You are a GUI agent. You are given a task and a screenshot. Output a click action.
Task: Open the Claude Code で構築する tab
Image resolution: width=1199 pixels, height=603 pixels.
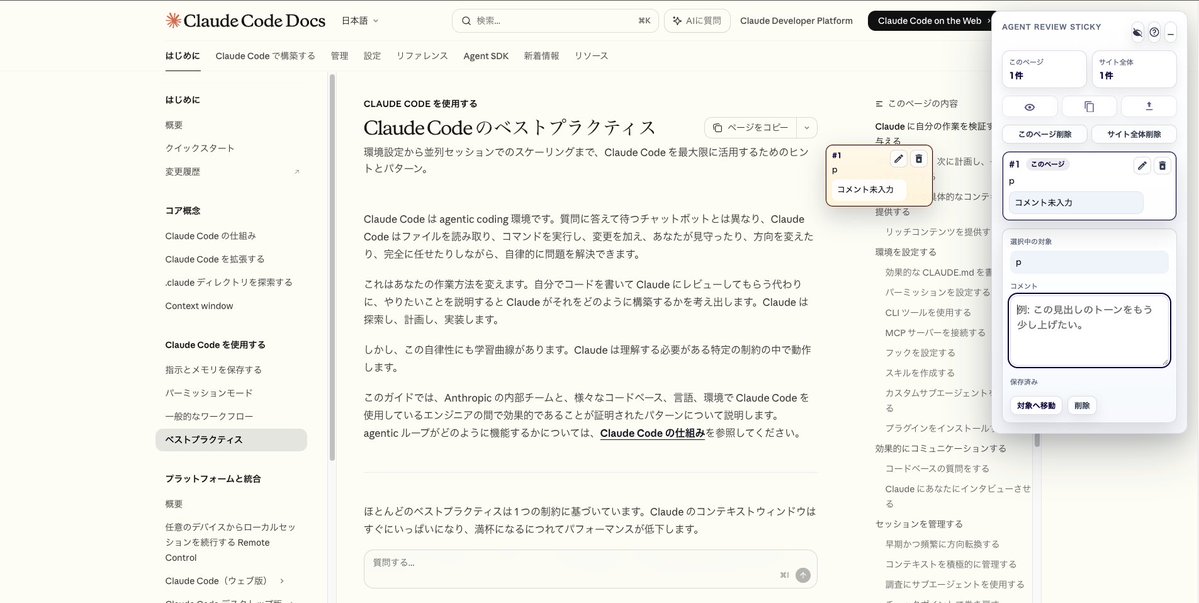265,56
